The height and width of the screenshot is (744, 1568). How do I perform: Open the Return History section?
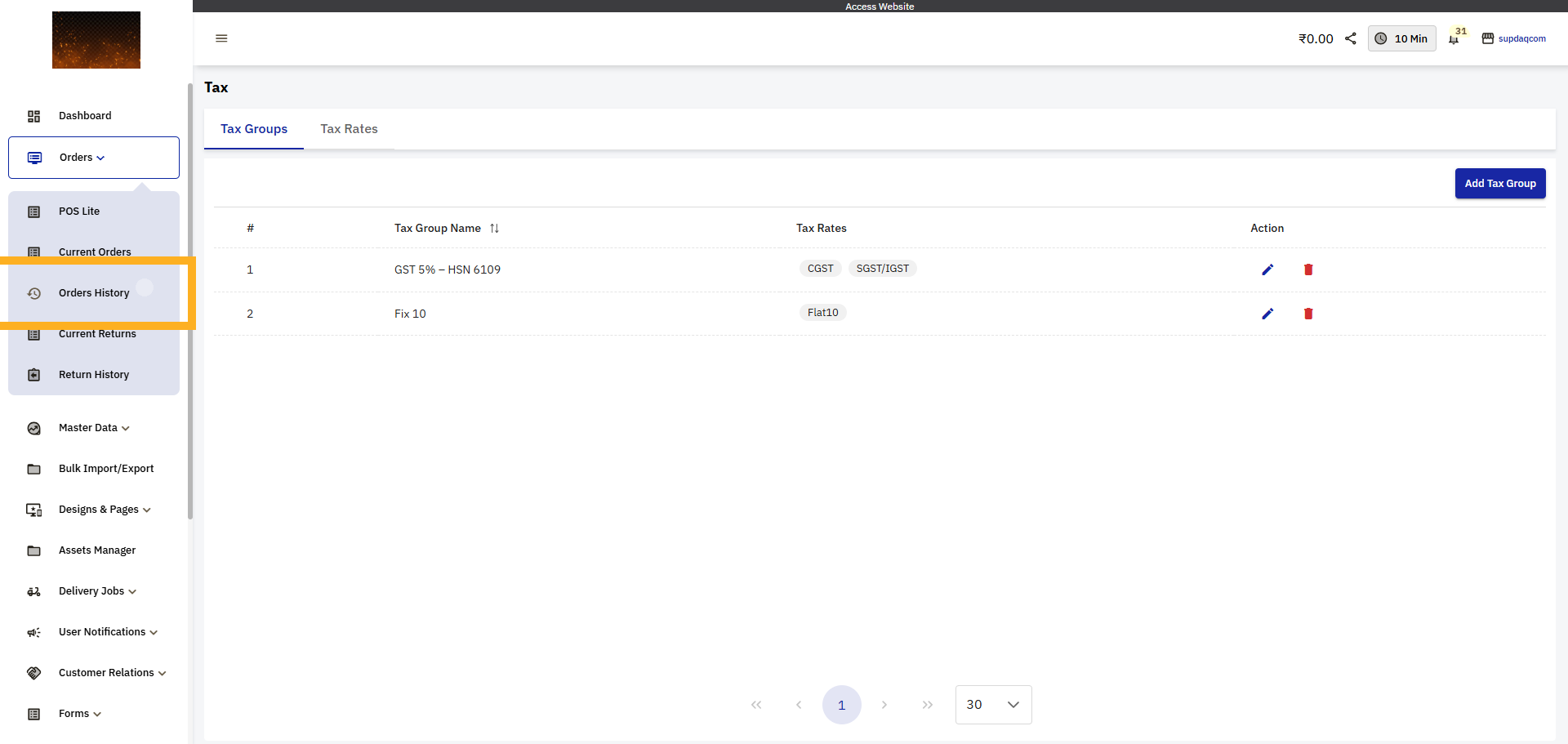point(94,374)
